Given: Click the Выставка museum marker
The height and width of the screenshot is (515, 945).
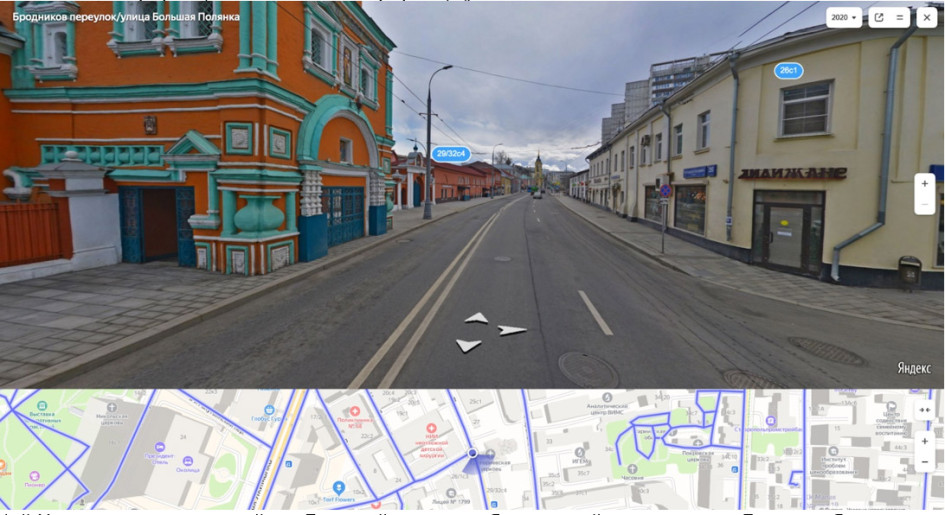Looking at the screenshot, I should [x=42, y=406].
